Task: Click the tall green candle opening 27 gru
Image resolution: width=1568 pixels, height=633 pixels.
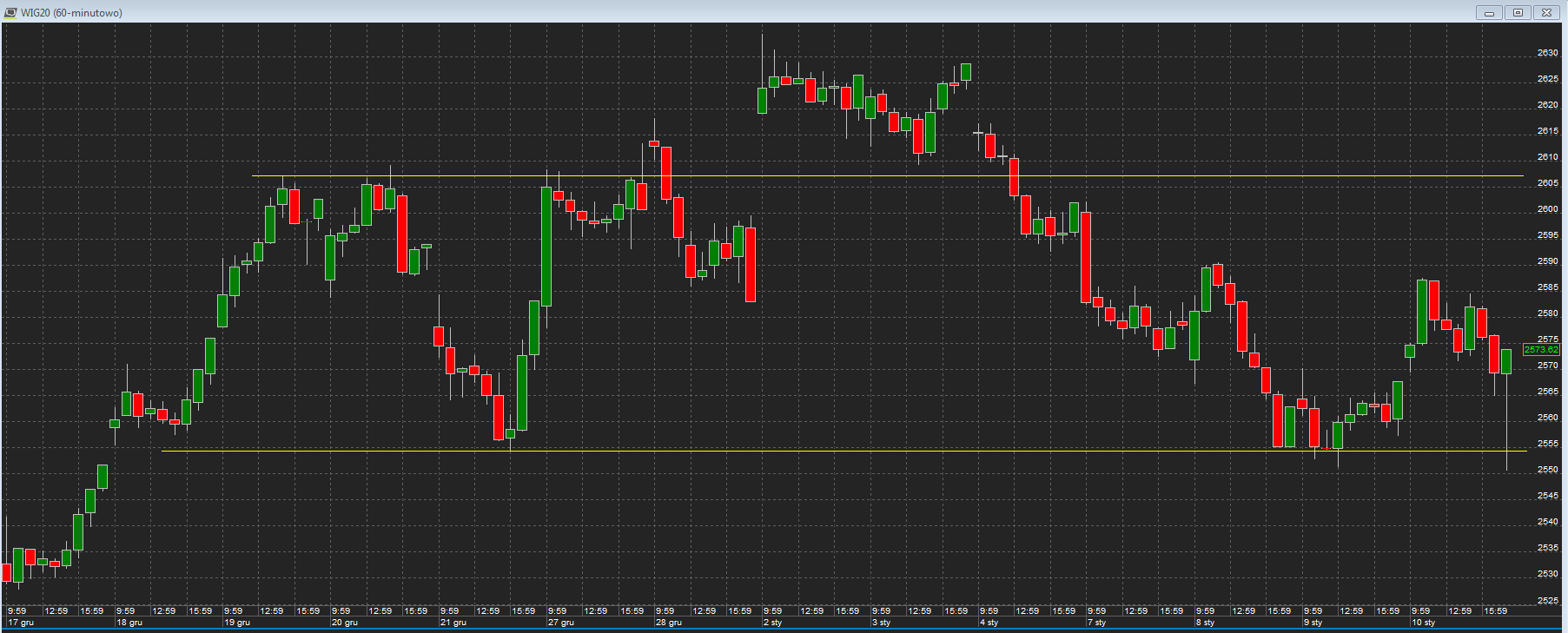Action: [x=546, y=247]
